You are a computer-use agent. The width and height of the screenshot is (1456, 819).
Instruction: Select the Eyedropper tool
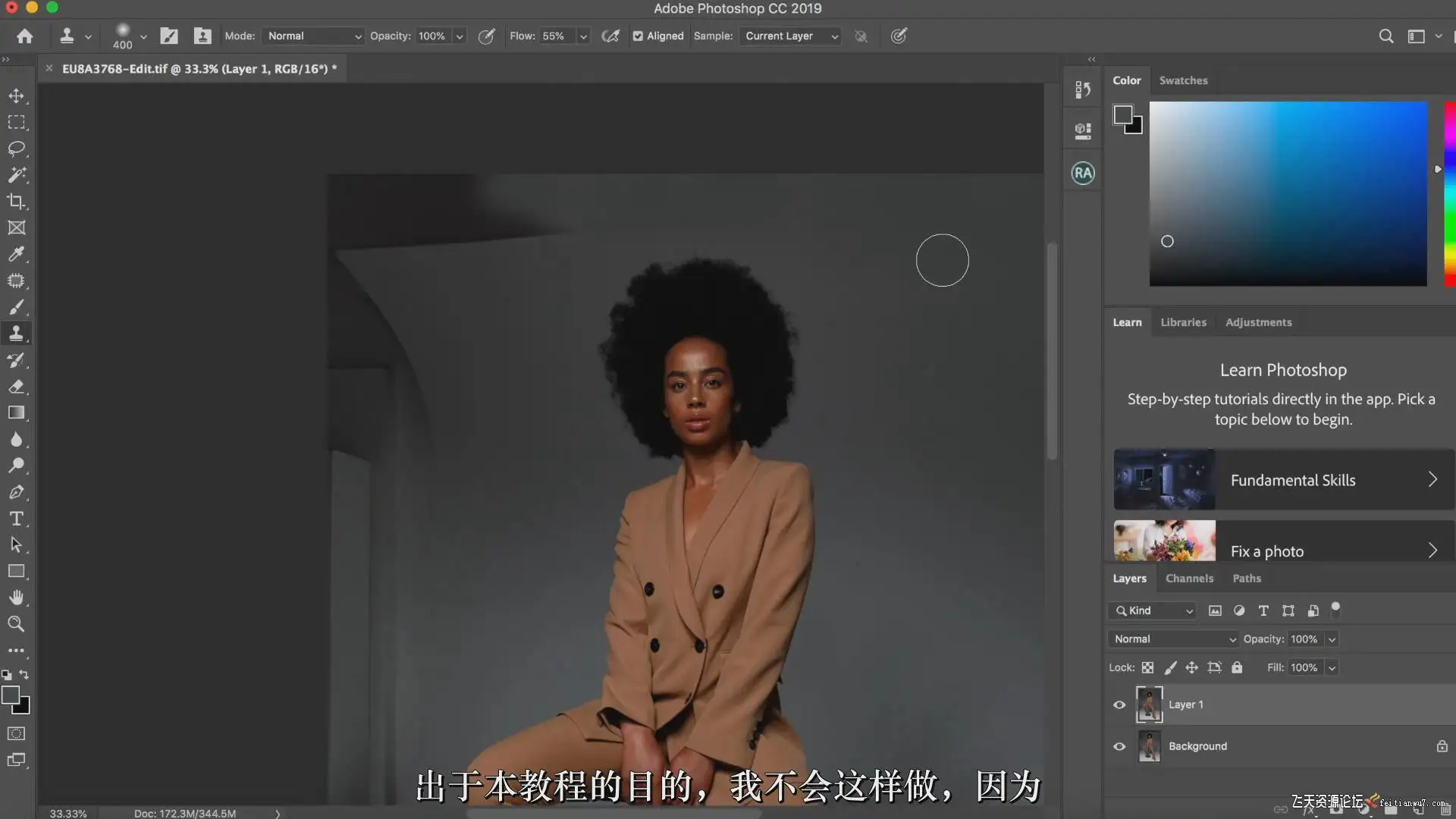[16, 254]
